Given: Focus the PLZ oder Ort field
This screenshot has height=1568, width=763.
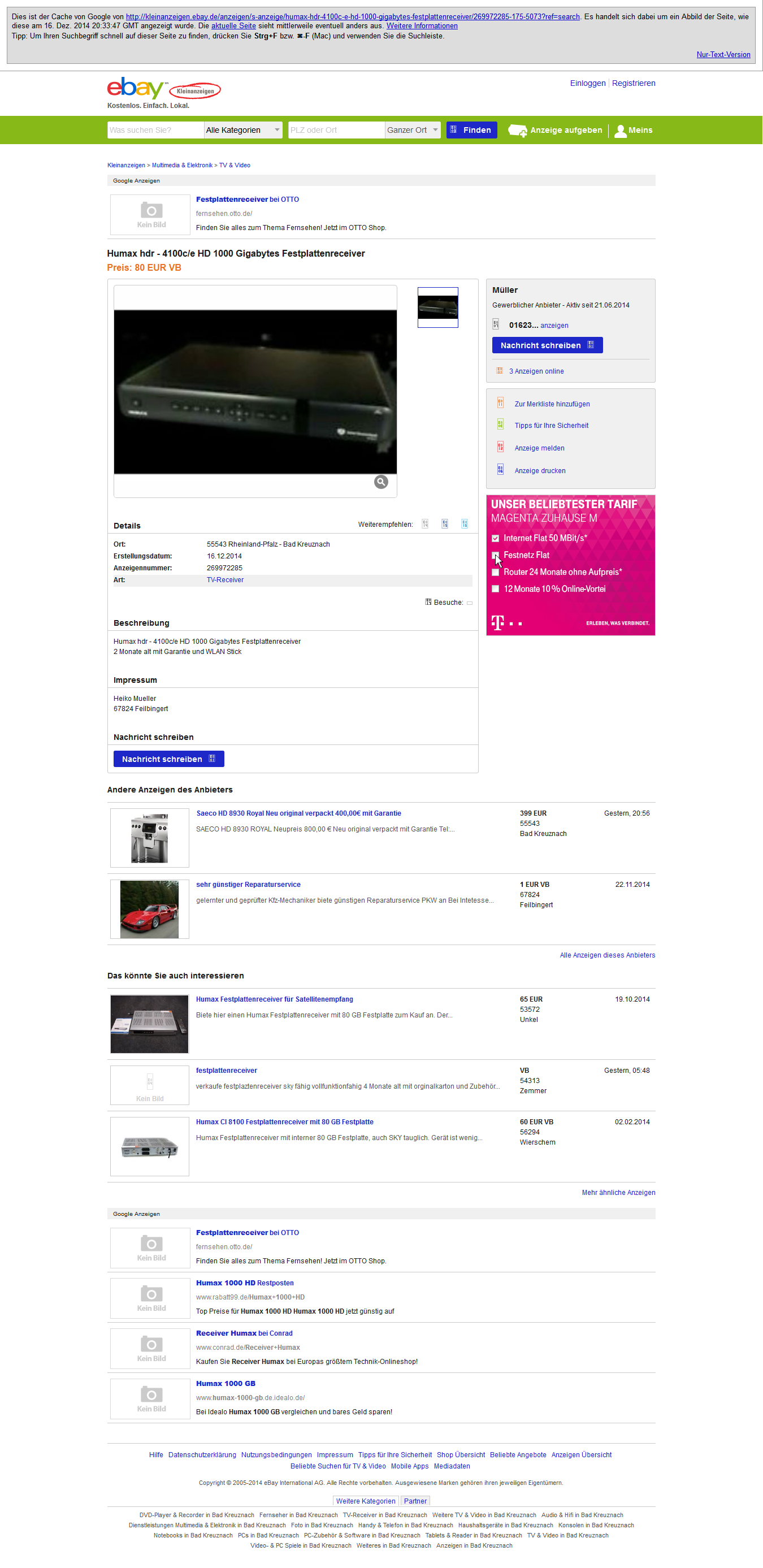Looking at the screenshot, I should click(336, 130).
